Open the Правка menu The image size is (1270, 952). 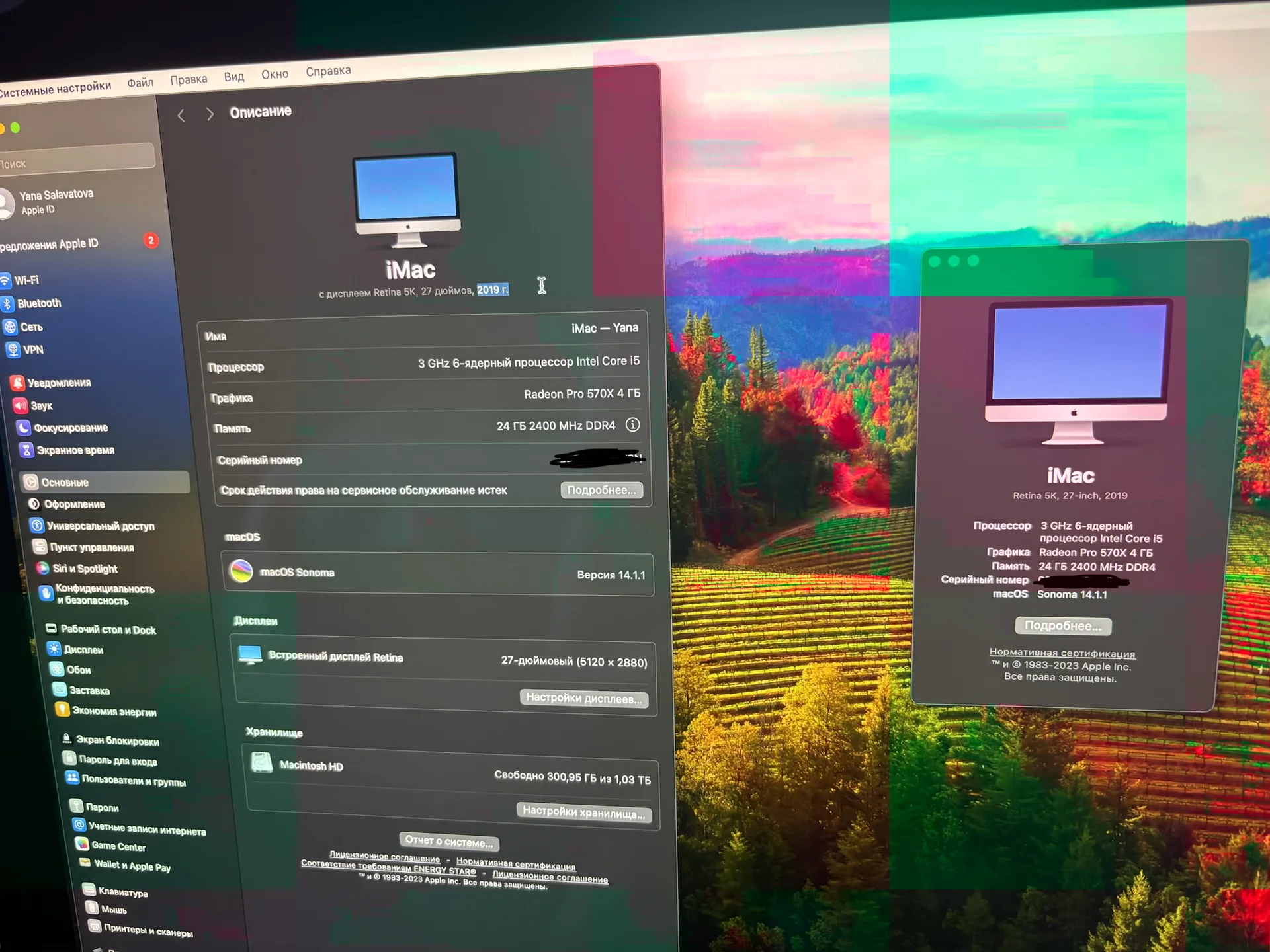click(x=189, y=79)
